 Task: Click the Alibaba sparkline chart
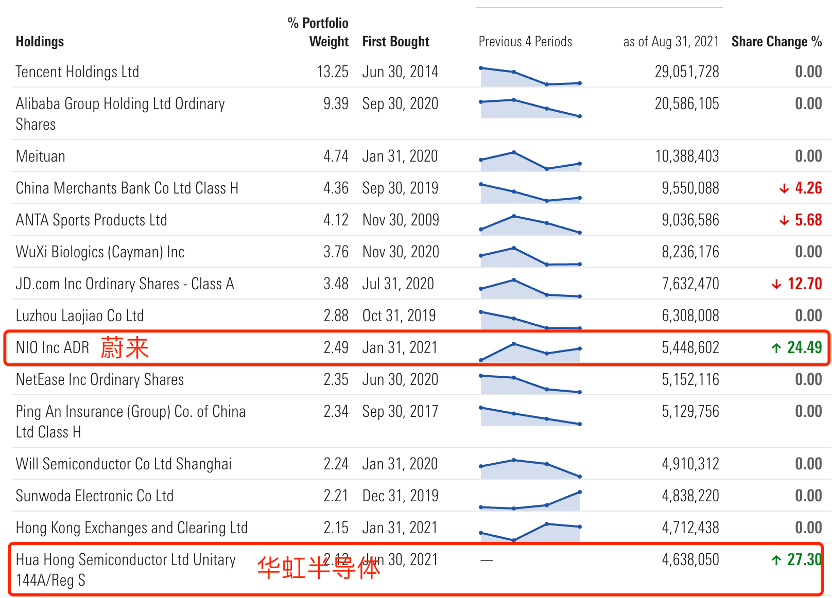530,108
